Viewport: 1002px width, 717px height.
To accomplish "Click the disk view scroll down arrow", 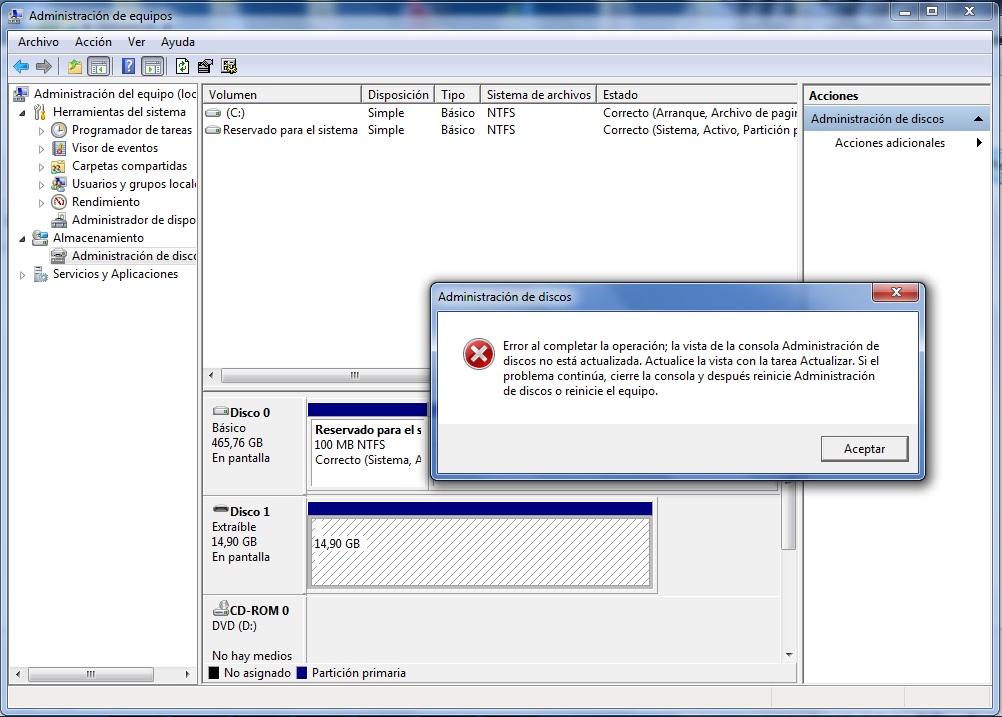I will 789,654.
